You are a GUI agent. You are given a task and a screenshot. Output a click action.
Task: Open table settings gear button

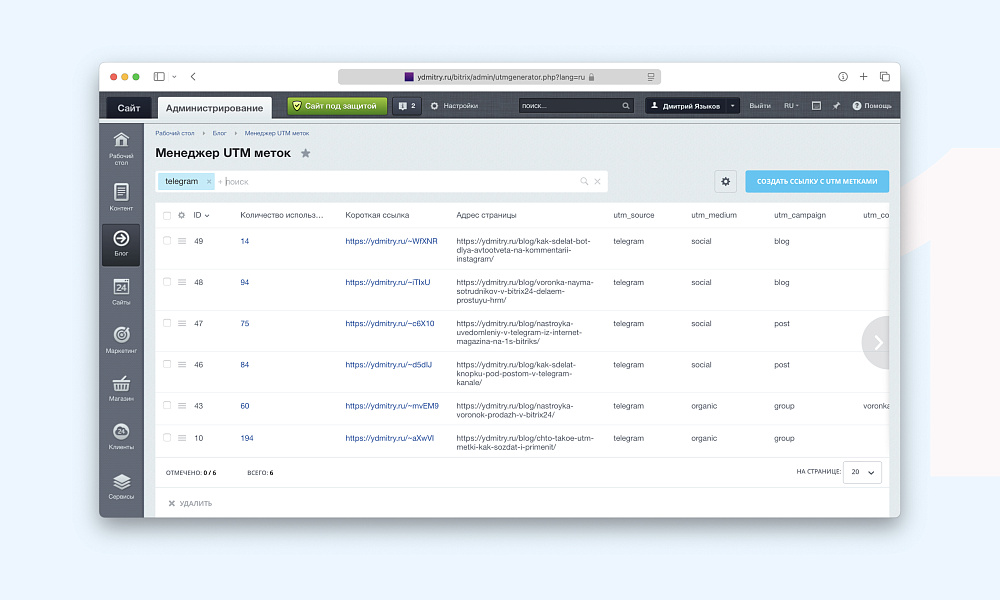pos(726,181)
